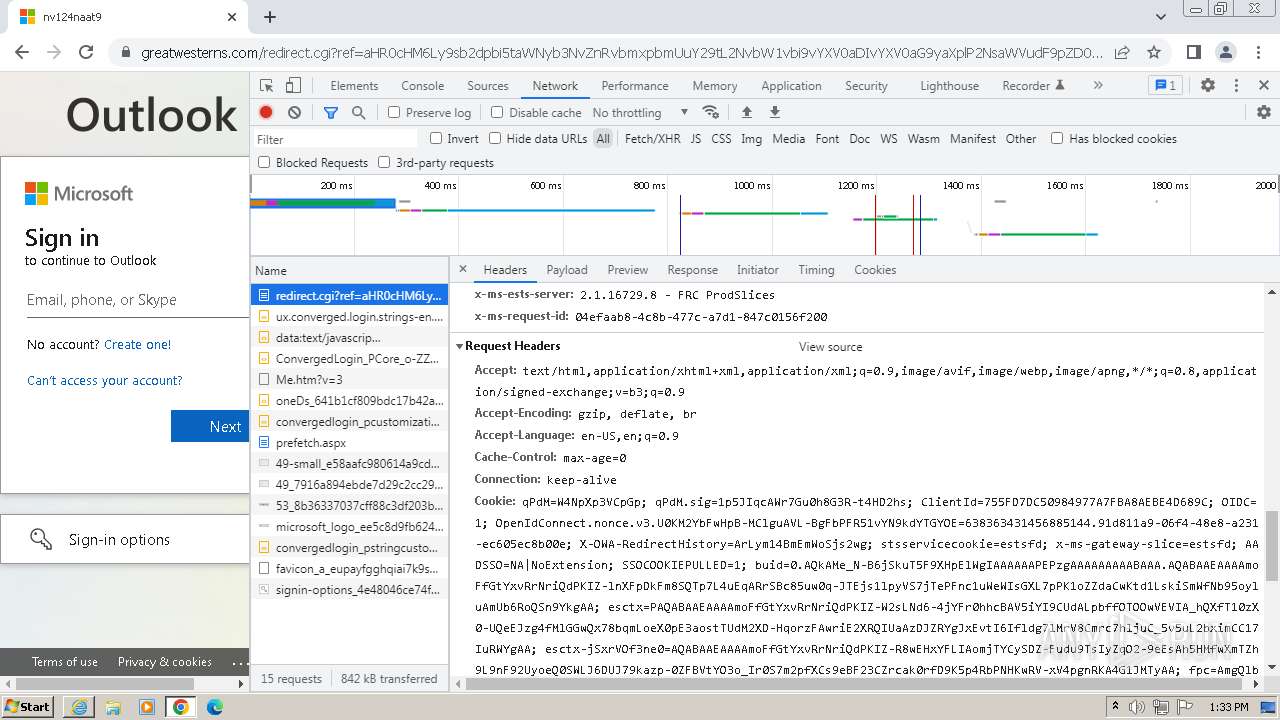Toggle the browser side panel icon
Image resolution: width=1280 pixels, height=720 pixels.
pos(1194,52)
